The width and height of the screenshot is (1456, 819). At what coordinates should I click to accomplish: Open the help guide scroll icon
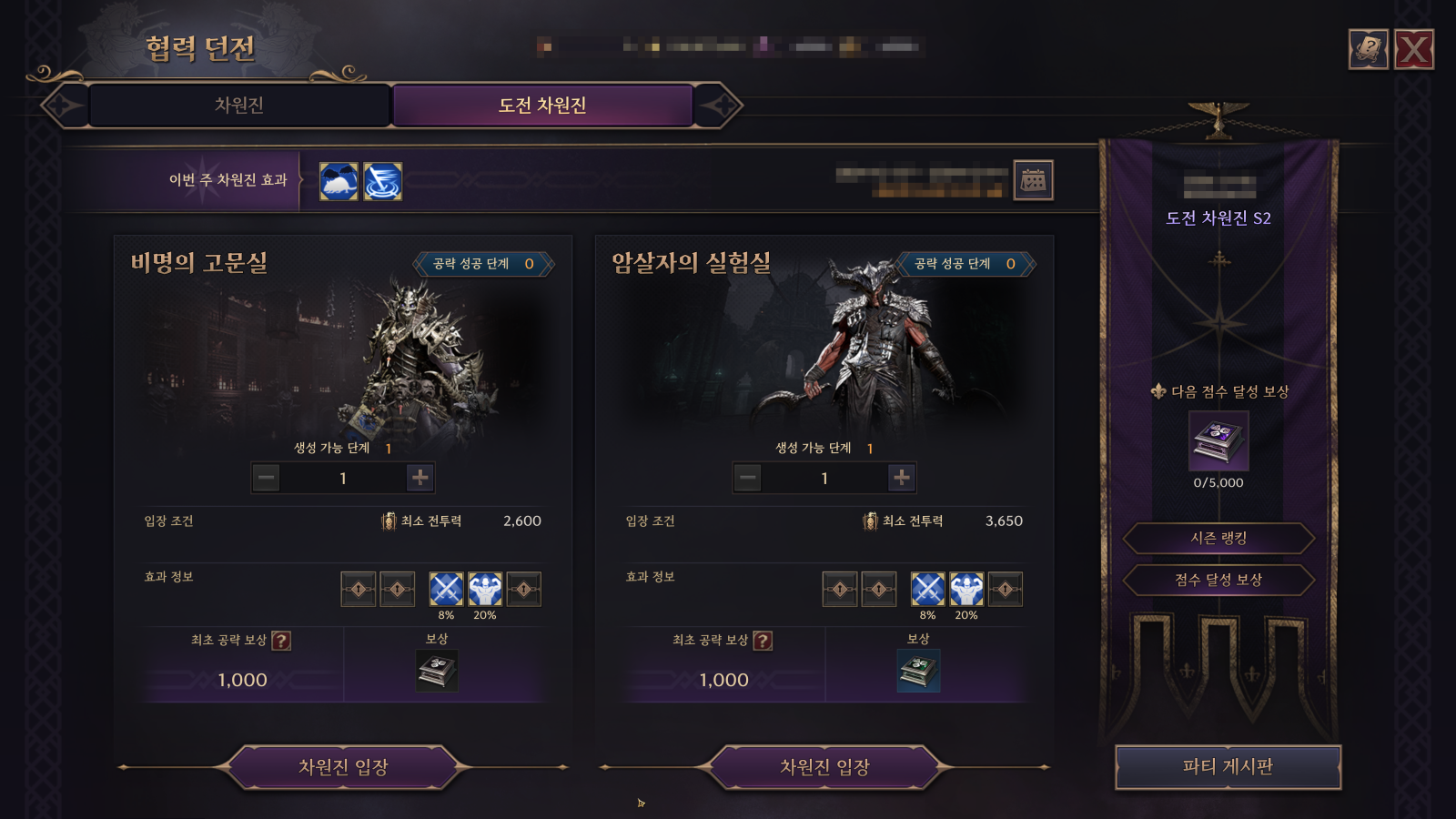(1368, 49)
